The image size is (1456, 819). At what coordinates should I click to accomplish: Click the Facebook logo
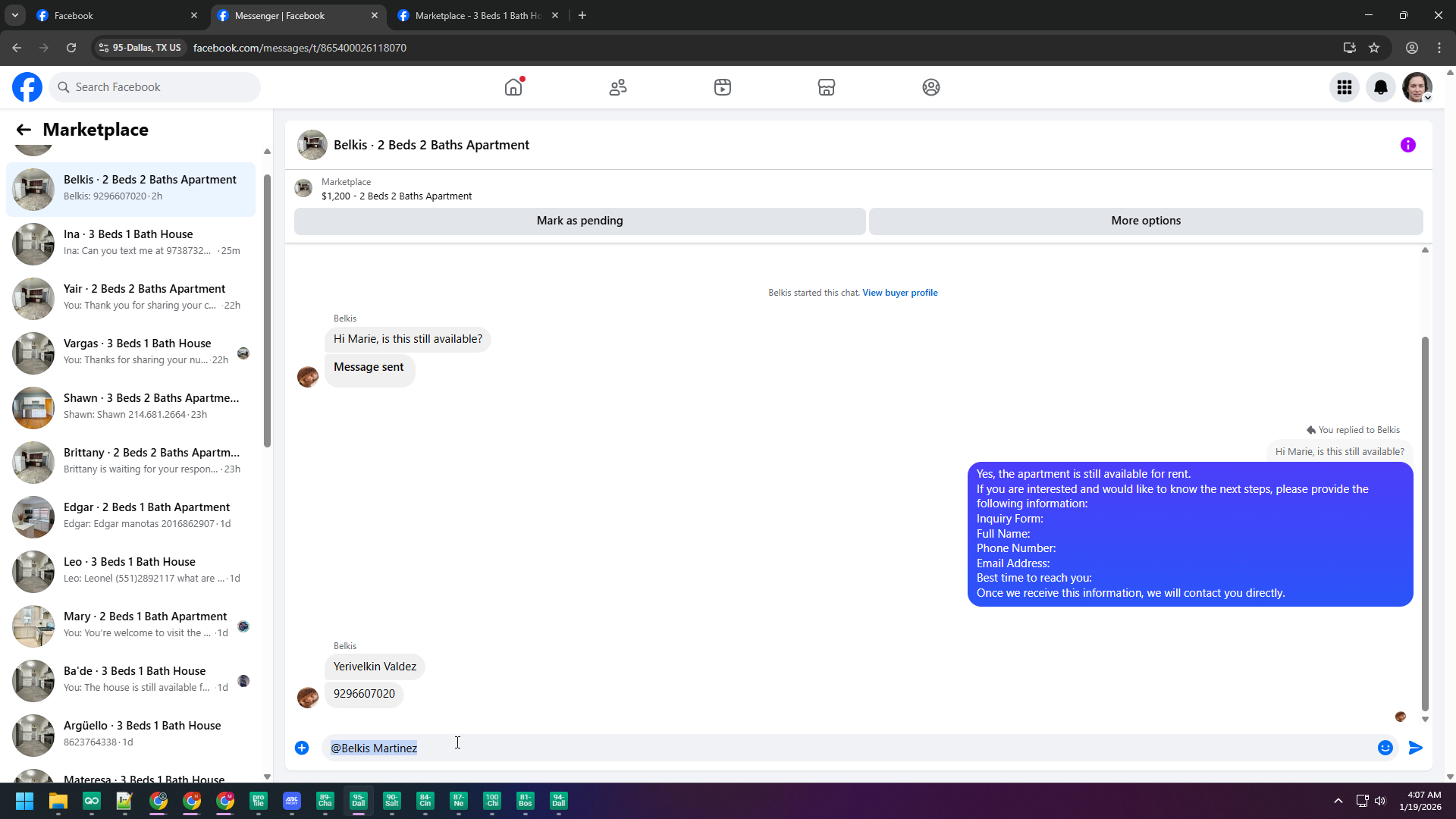click(27, 87)
